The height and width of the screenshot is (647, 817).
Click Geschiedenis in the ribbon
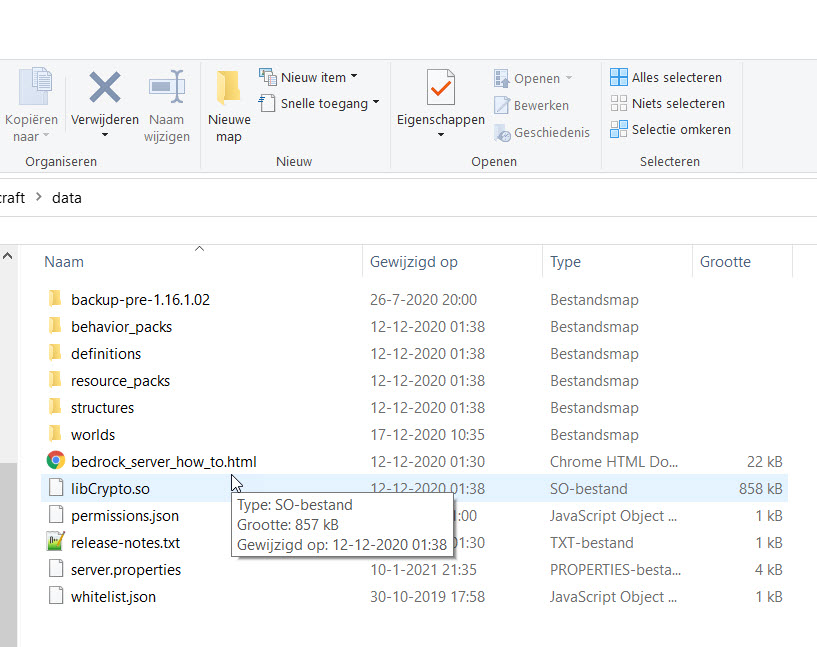pyautogui.click(x=541, y=132)
